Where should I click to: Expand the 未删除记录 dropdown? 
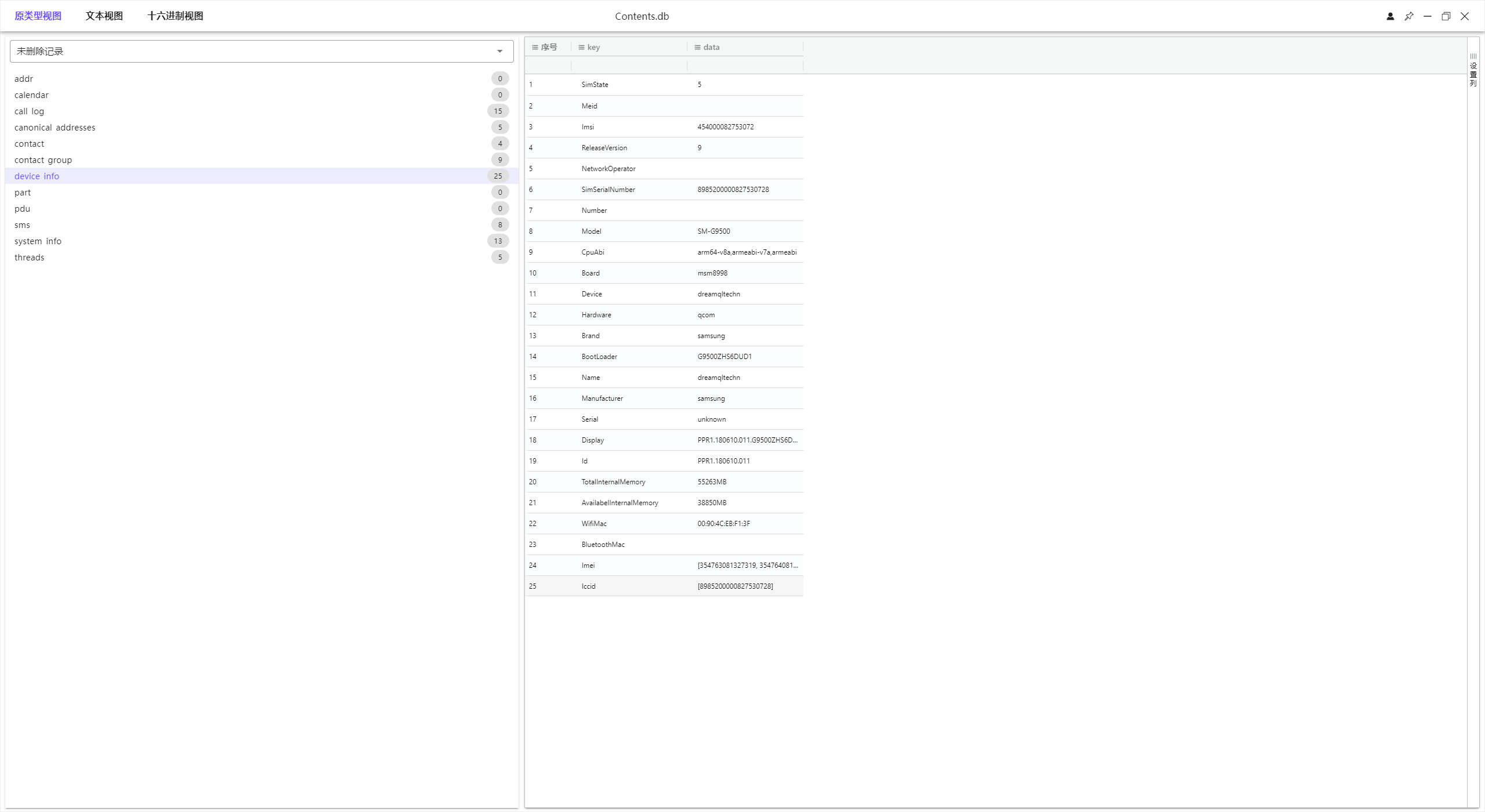255,52
